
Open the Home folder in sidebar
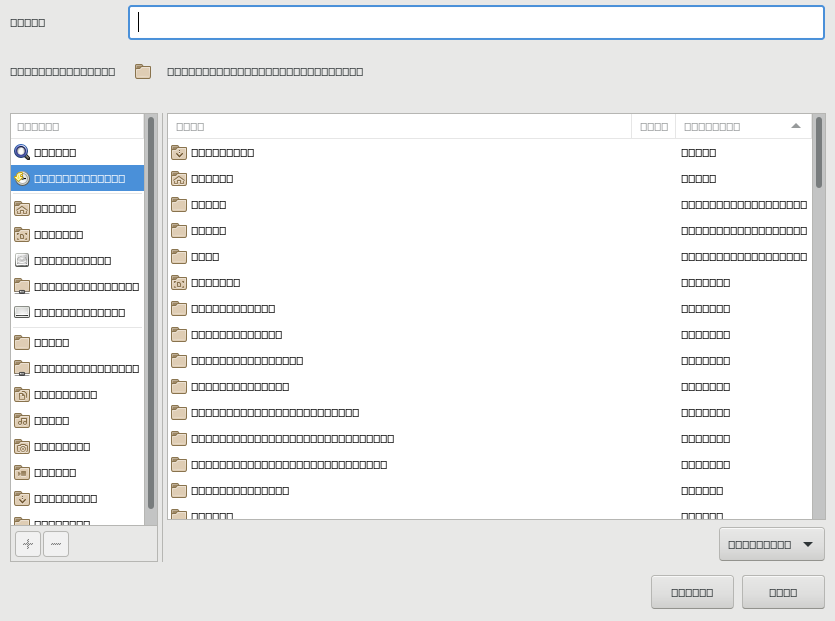(x=77, y=208)
